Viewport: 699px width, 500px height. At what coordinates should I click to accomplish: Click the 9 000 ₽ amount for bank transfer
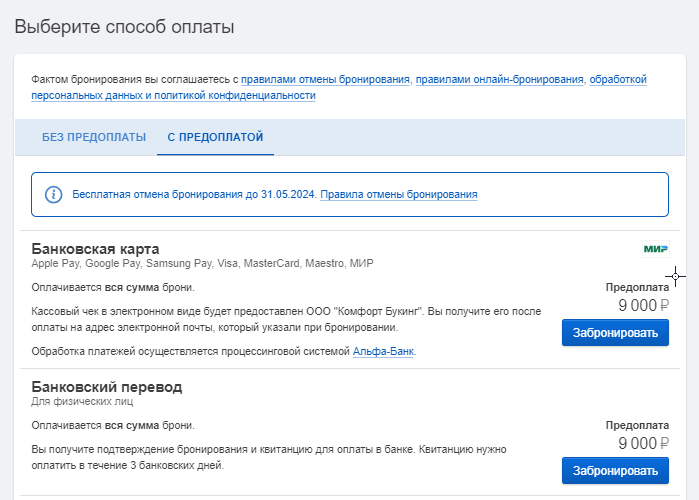coord(643,443)
